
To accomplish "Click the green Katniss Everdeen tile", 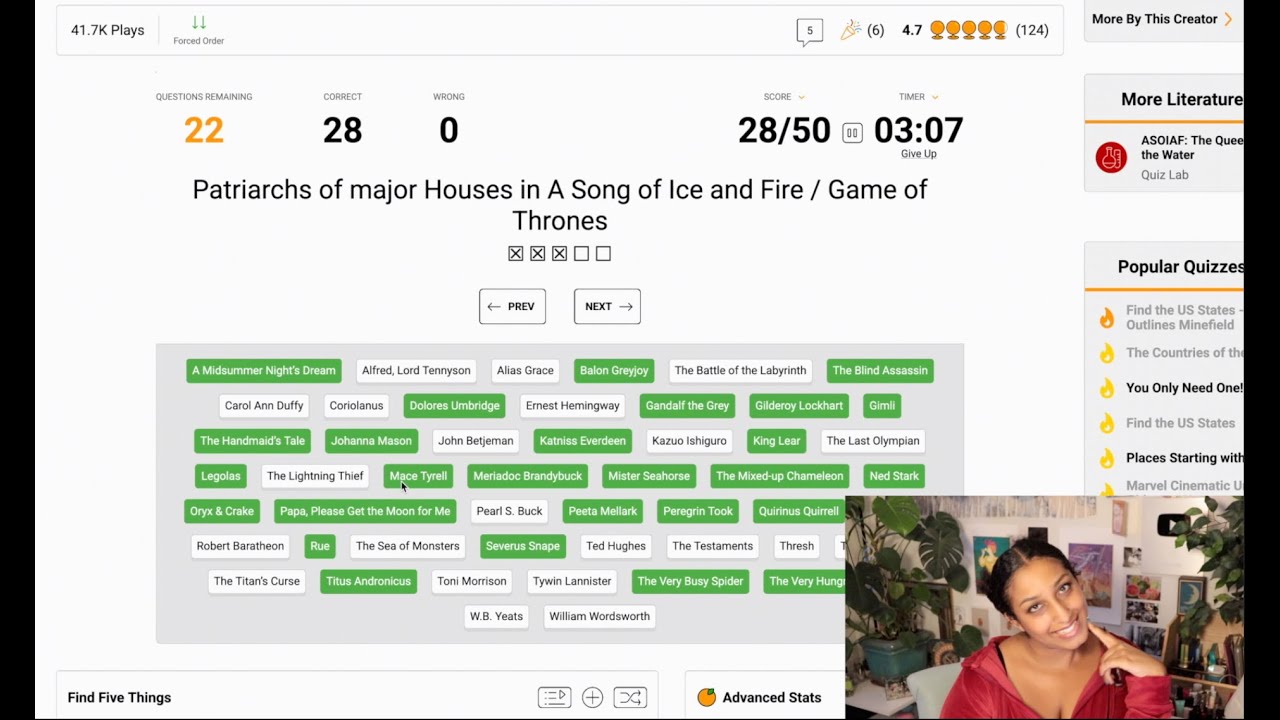I will pos(582,440).
